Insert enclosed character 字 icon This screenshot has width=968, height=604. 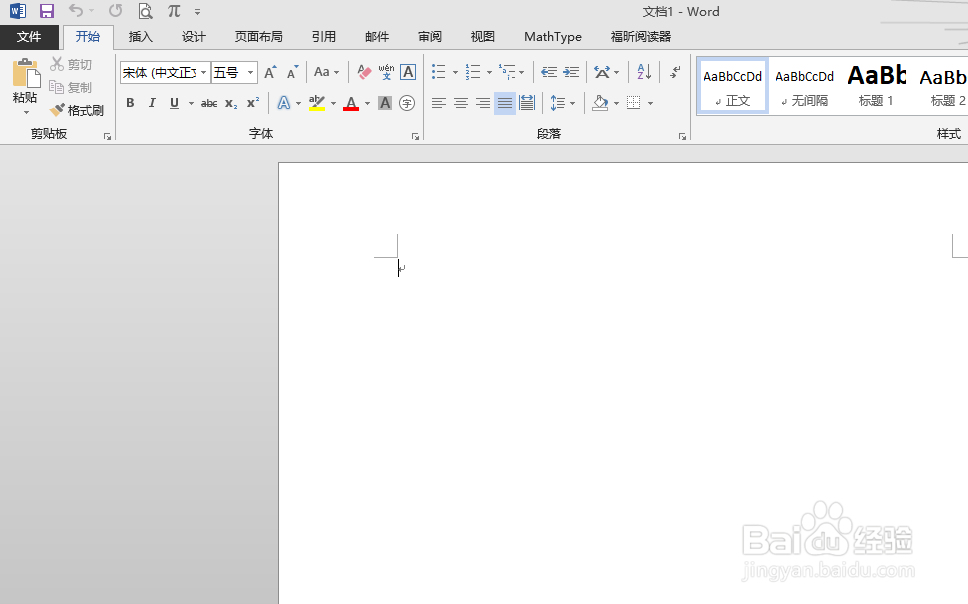407,103
